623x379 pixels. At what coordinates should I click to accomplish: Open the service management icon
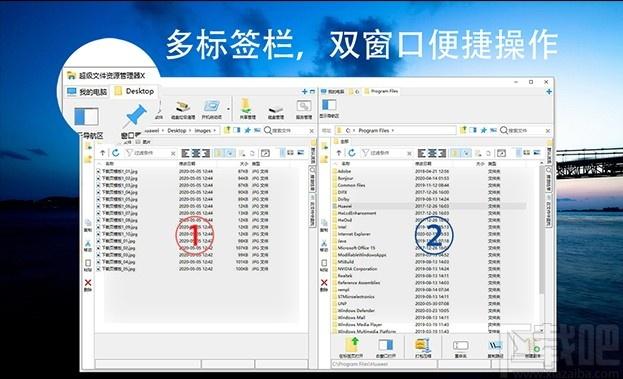tap(304, 109)
